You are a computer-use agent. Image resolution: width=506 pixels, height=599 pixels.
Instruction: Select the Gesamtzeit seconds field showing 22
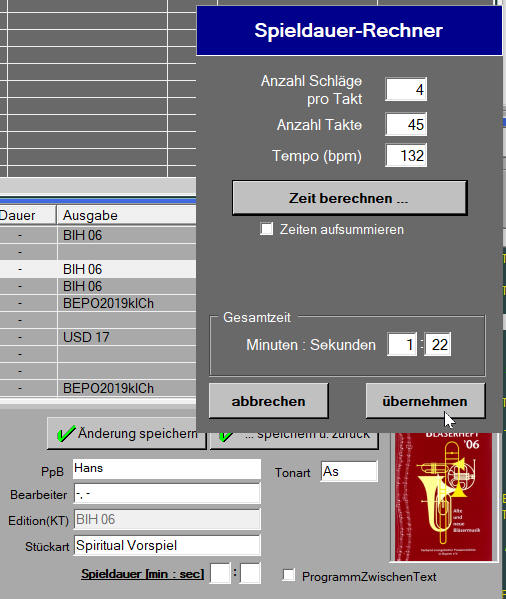[438, 345]
